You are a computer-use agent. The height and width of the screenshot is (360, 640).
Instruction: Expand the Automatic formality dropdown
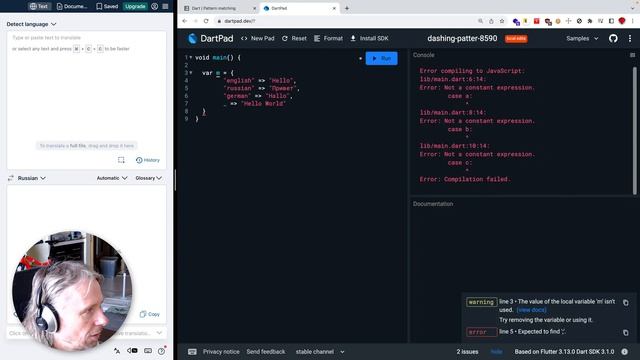[112, 178]
